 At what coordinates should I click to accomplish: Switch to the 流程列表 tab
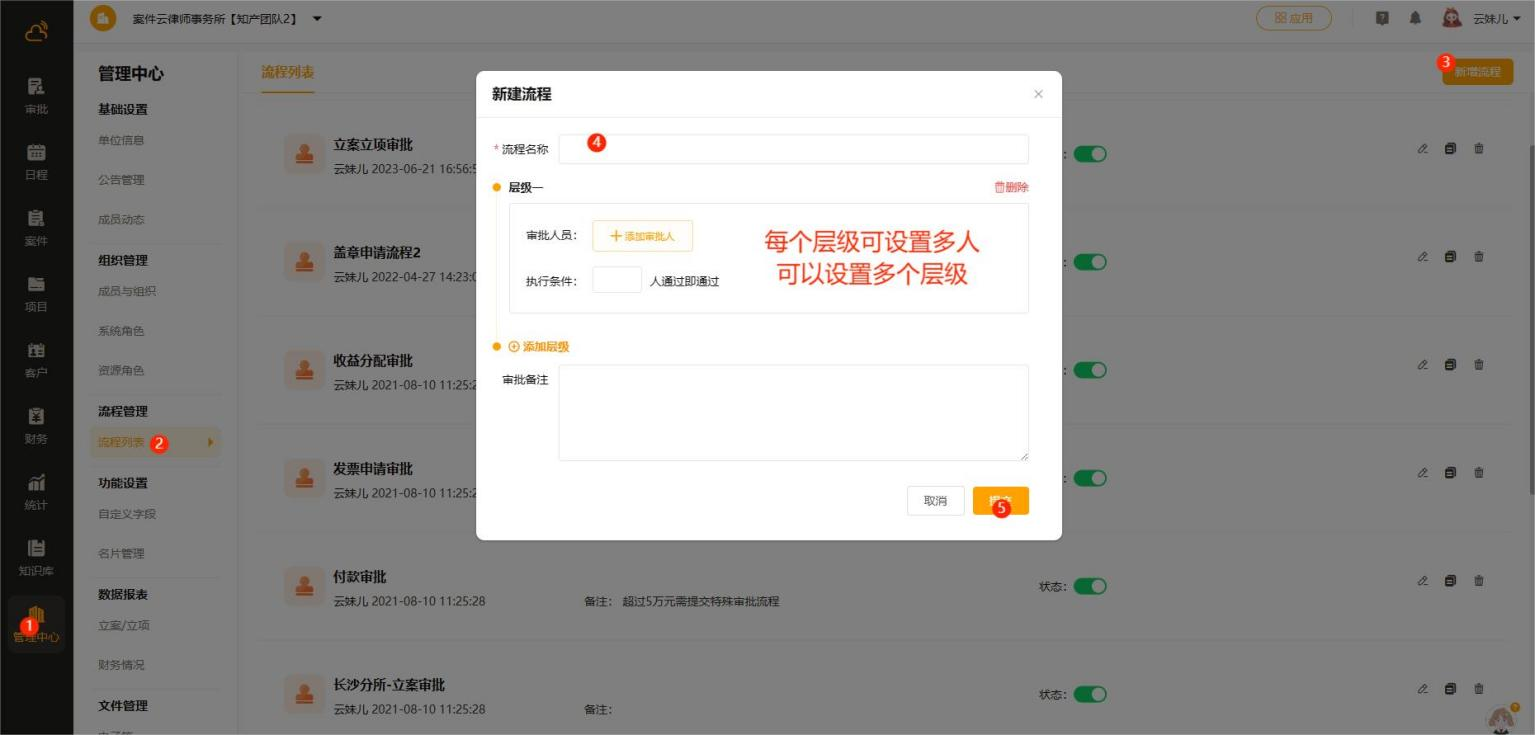point(288,72)
